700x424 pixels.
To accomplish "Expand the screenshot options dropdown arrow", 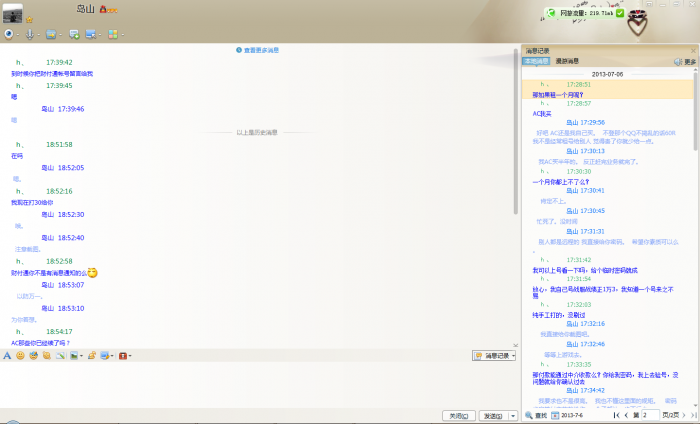I will [112, 356].
